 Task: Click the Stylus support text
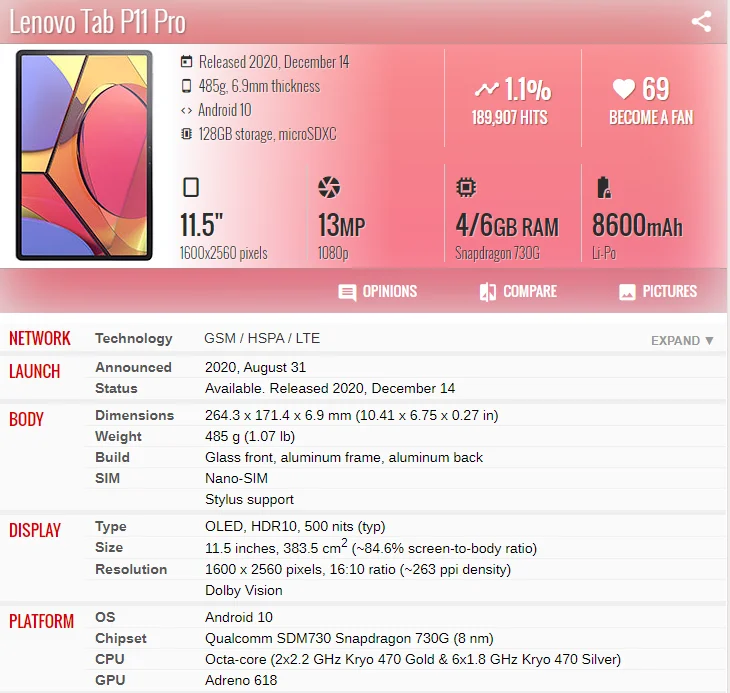pyautogui.click(x=249, y=499)
